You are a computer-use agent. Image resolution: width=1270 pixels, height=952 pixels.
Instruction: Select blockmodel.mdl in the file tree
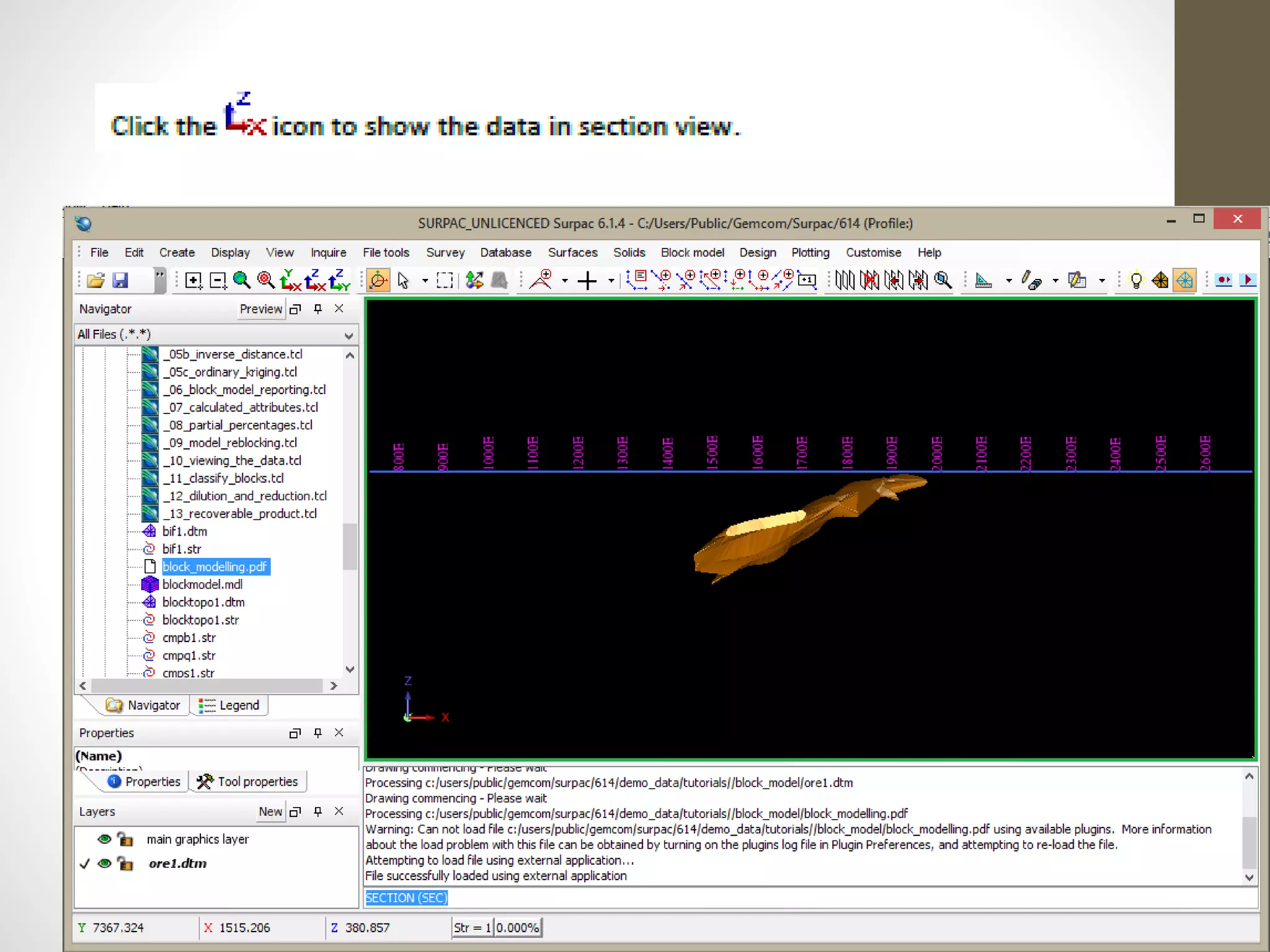[x=202, y=584]
